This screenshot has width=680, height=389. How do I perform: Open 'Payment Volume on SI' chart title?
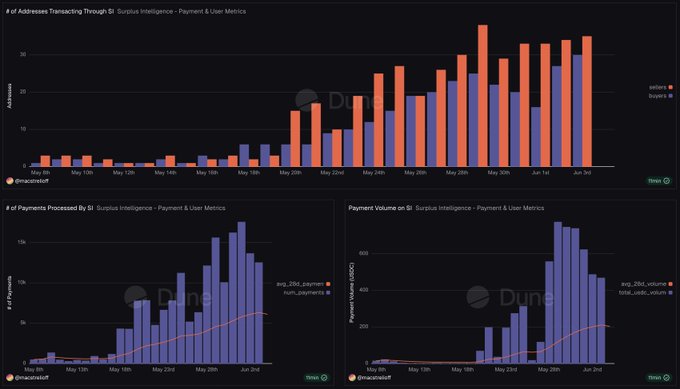(380, 208)
